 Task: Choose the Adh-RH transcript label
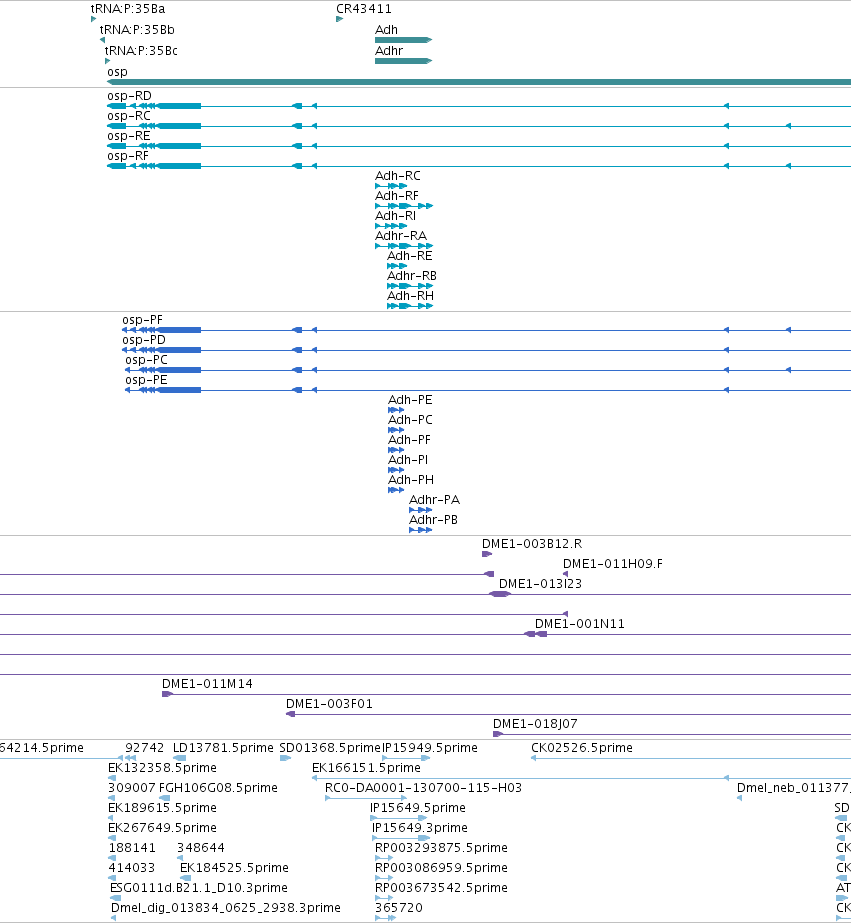[x=410, y=296]
